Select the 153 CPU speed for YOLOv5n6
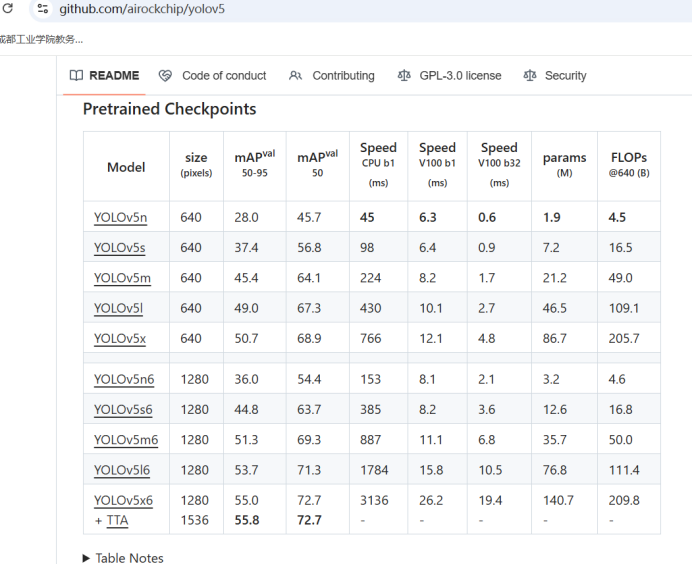692x564 pixels. [370, 380]
